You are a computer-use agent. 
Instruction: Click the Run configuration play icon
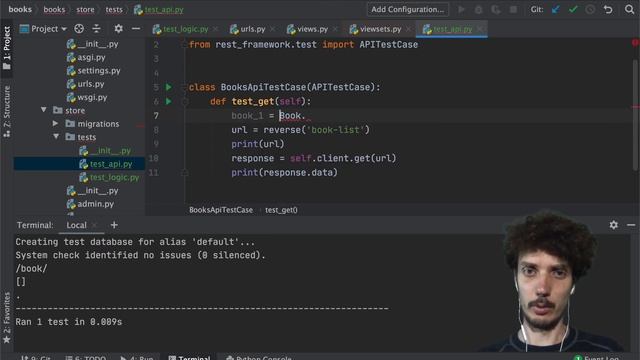tap(461, 9)
